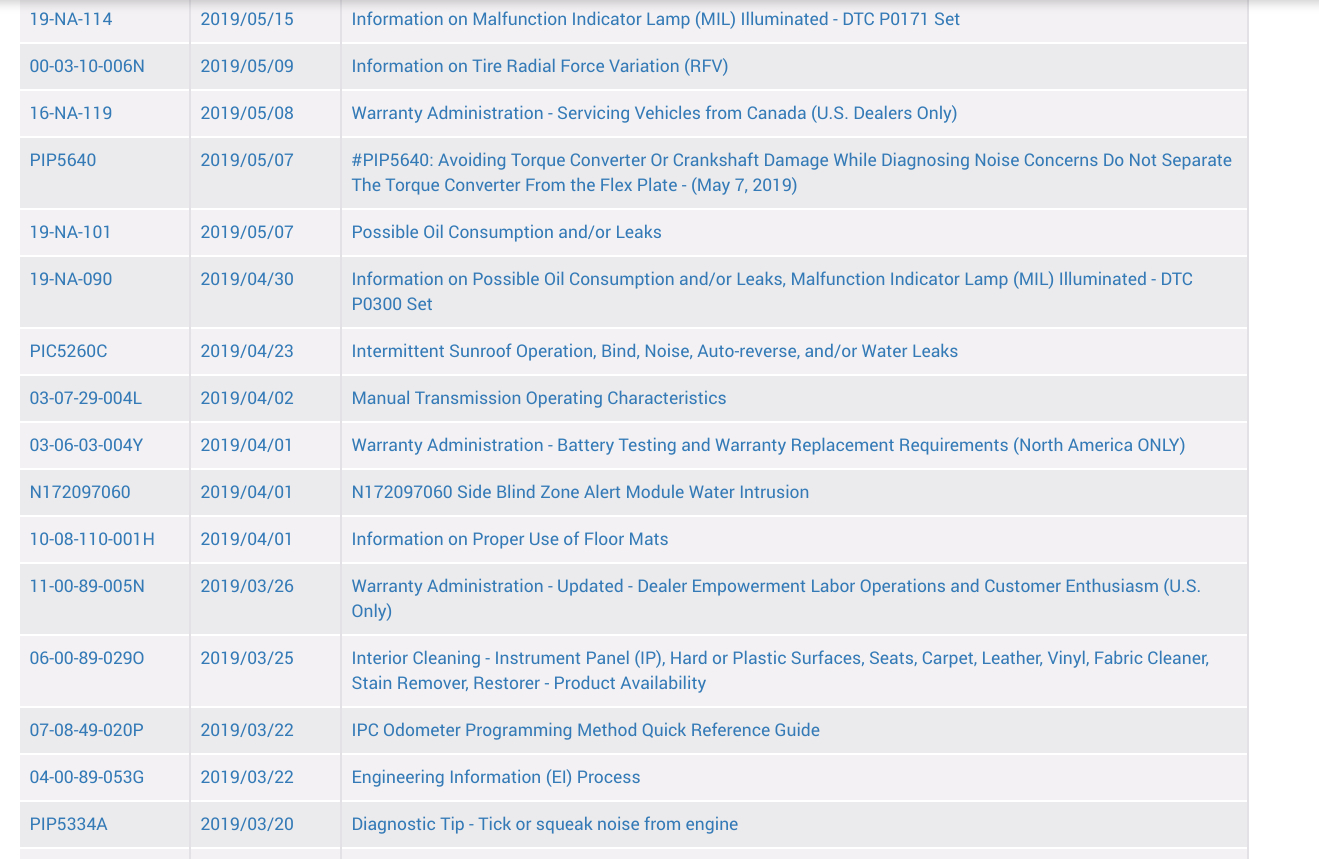Click the date 2019/05/09
This screenshot has height=859, width=1319.
pos(247,66)
